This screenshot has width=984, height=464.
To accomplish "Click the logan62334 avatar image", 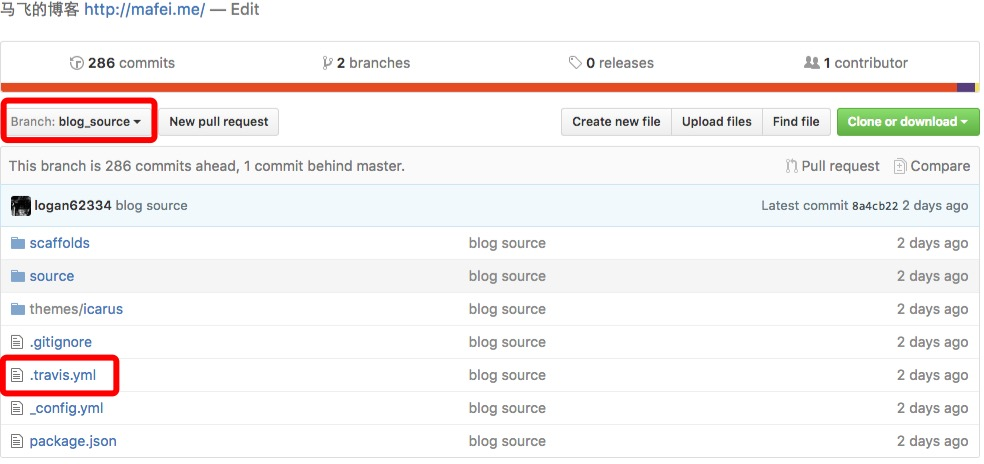I will pyautogui.click(x=20, y=206).
